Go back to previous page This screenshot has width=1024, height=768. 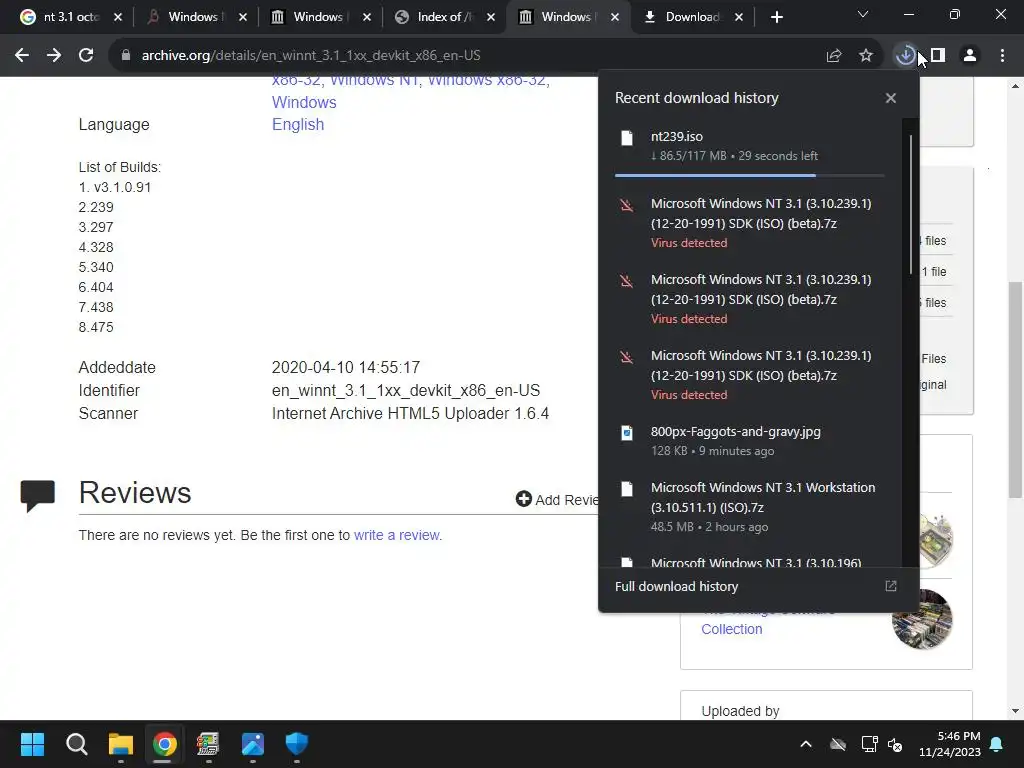pos(22,56)
